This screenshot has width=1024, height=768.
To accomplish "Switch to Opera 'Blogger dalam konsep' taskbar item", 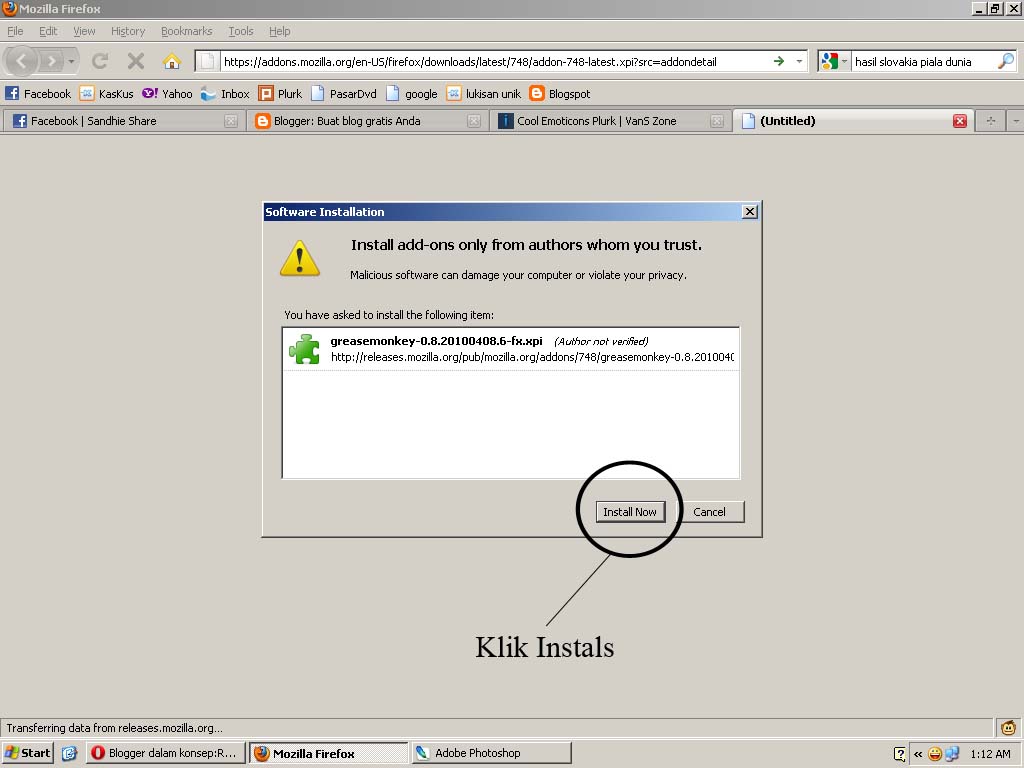I will point(166,753).
